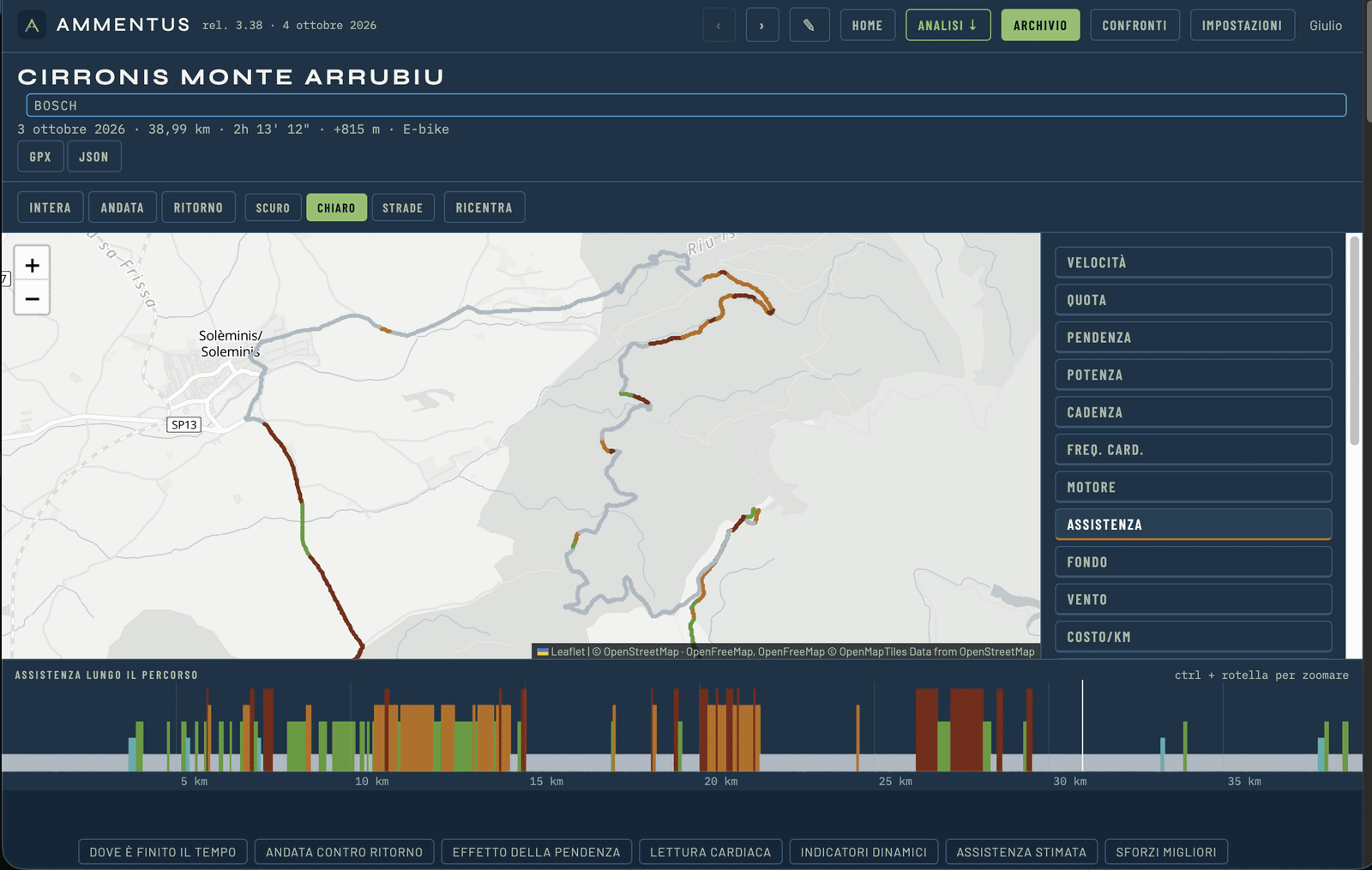Click the Bosch notes input field

pyautogui.click(x=686, y=105)
